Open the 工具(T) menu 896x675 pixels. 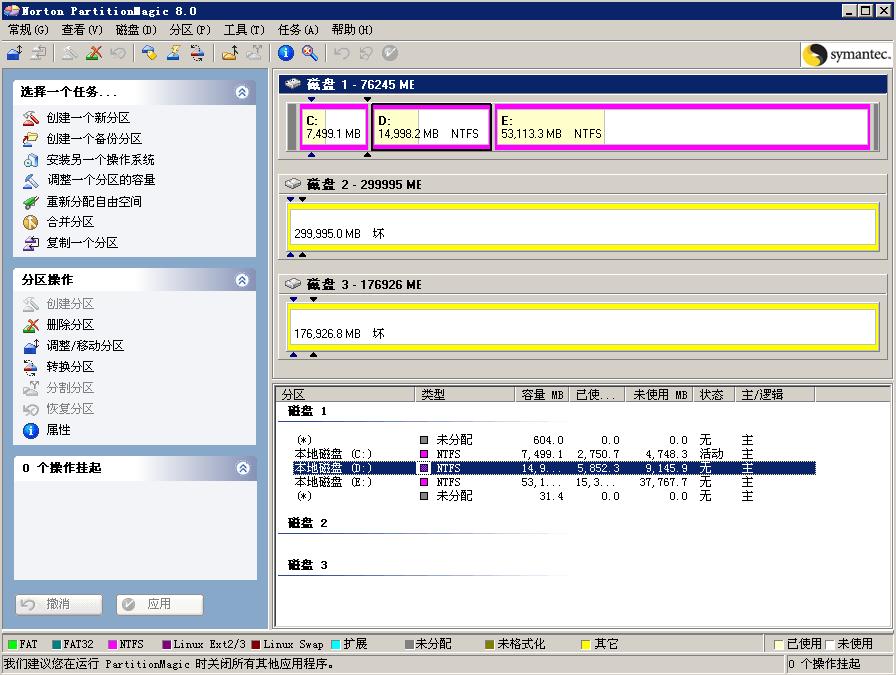tap(243, 30)
